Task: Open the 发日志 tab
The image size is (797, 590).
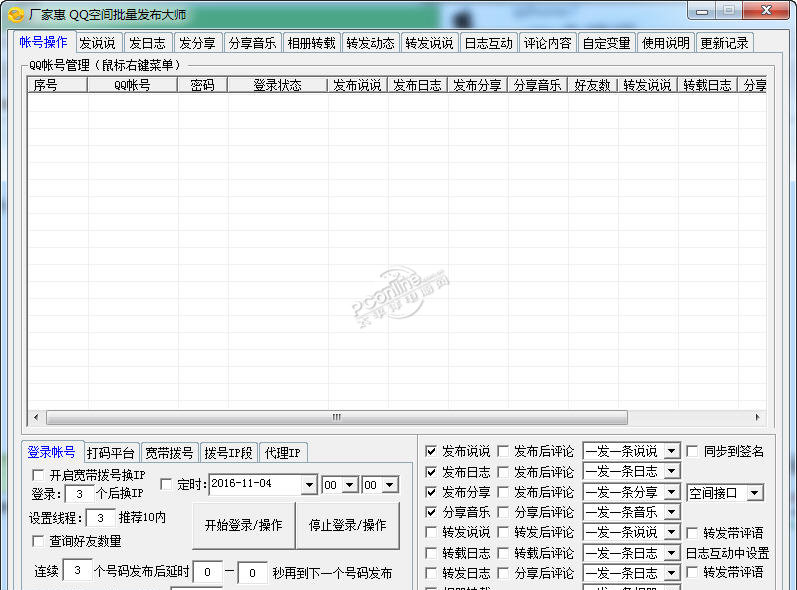Action: tap(147, 43)
